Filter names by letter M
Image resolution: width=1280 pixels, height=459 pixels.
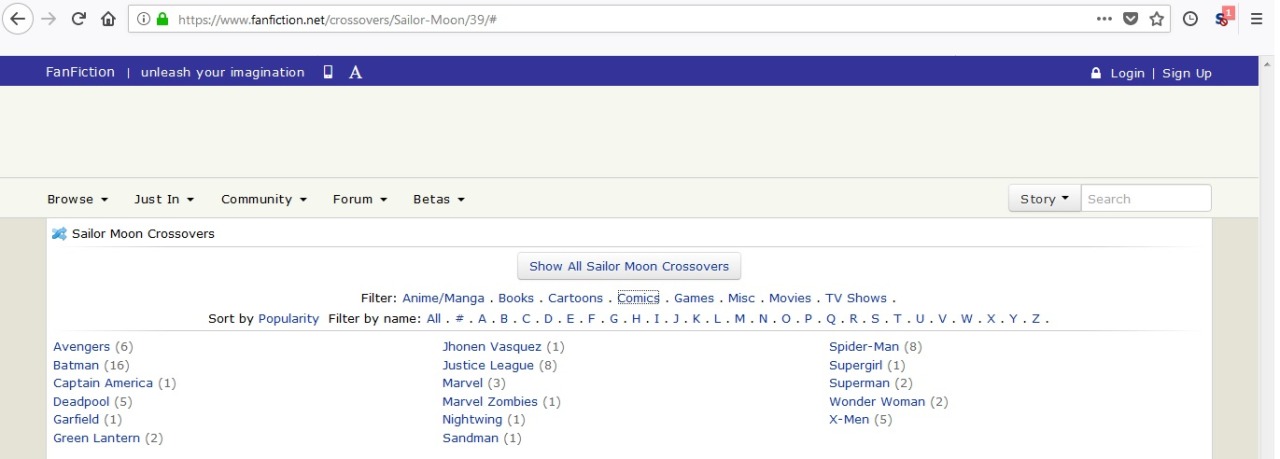pos(740,319)
